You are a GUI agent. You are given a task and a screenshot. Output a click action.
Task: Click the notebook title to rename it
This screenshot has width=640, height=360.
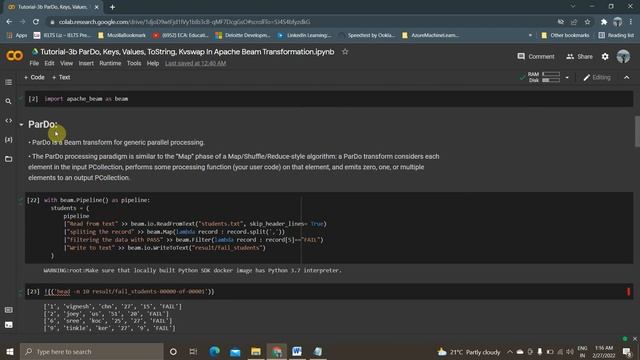point(187,52)
